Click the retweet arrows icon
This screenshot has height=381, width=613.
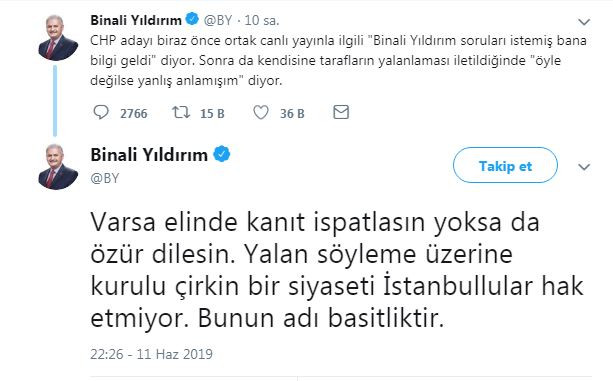181,113
